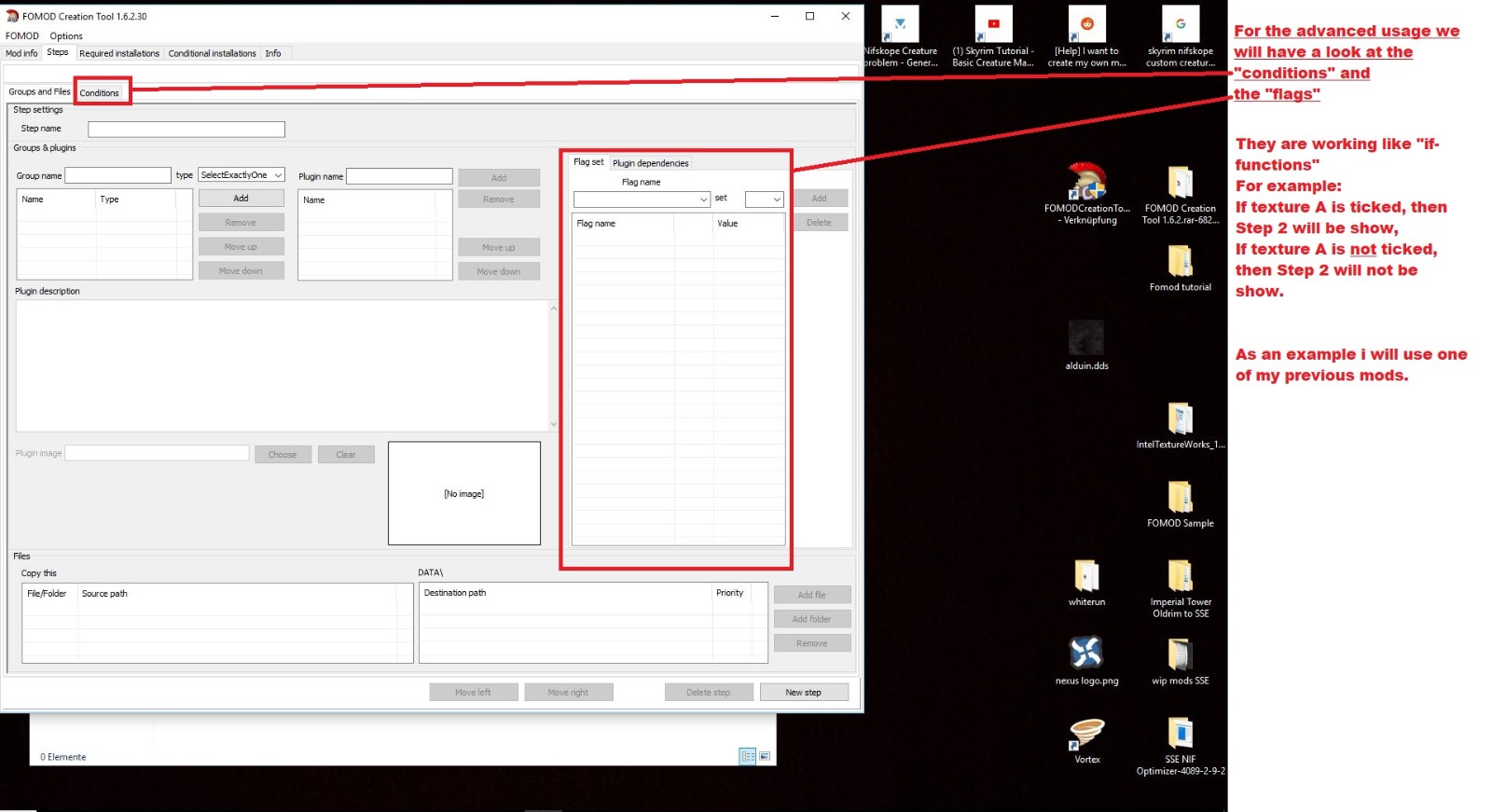
Task: Open the Plugin dependencies tab
Action: point(650,163)
